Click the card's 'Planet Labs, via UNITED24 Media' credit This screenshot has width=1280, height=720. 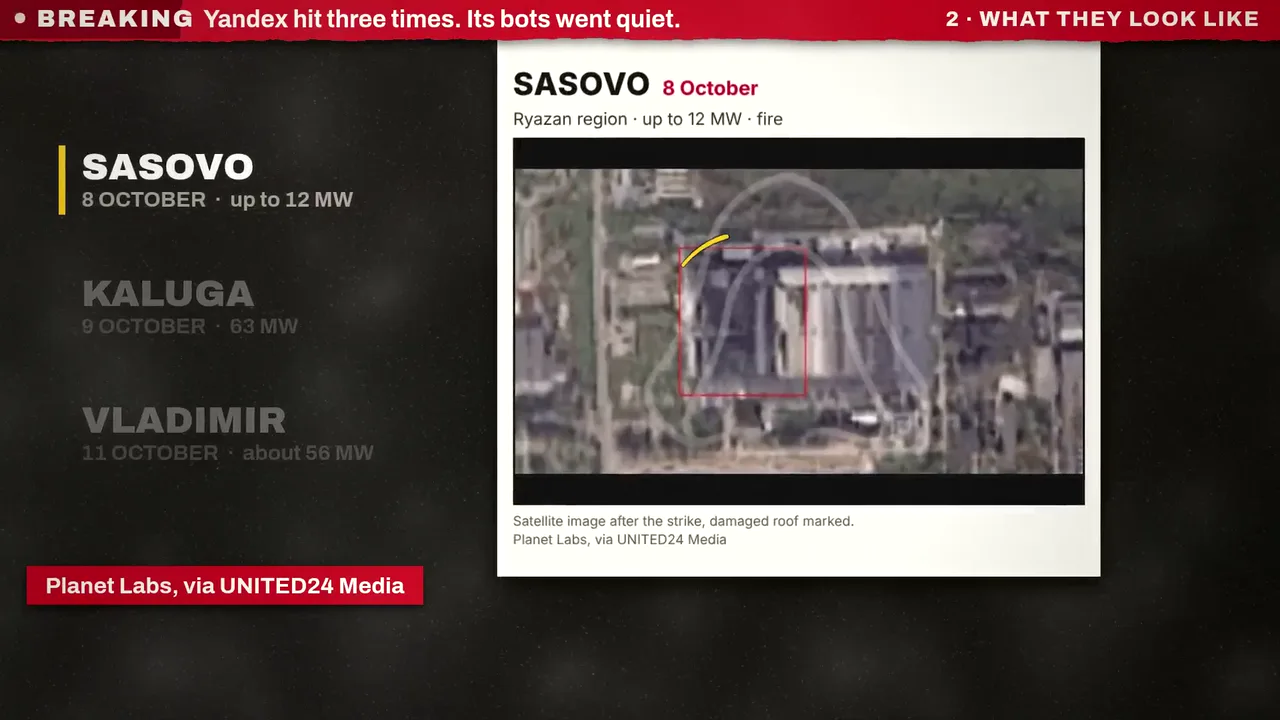coord(620,540)
